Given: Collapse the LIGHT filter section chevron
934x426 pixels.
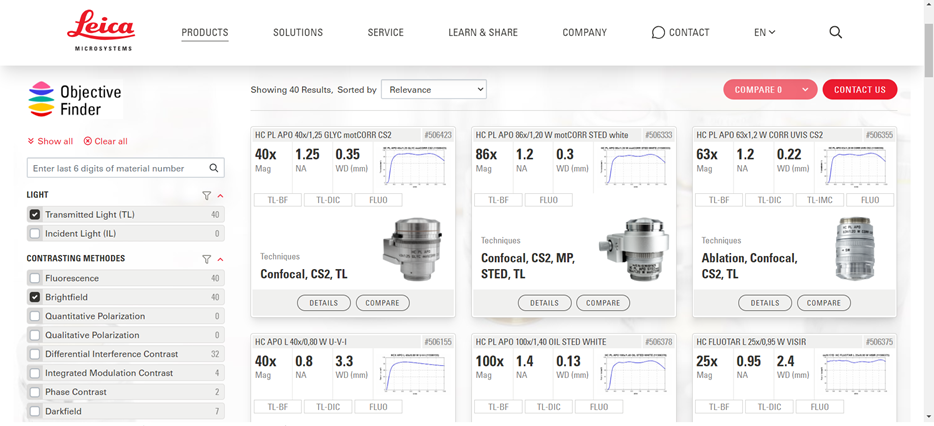Looking at the screenshot, I should click(x=220, y=195).
